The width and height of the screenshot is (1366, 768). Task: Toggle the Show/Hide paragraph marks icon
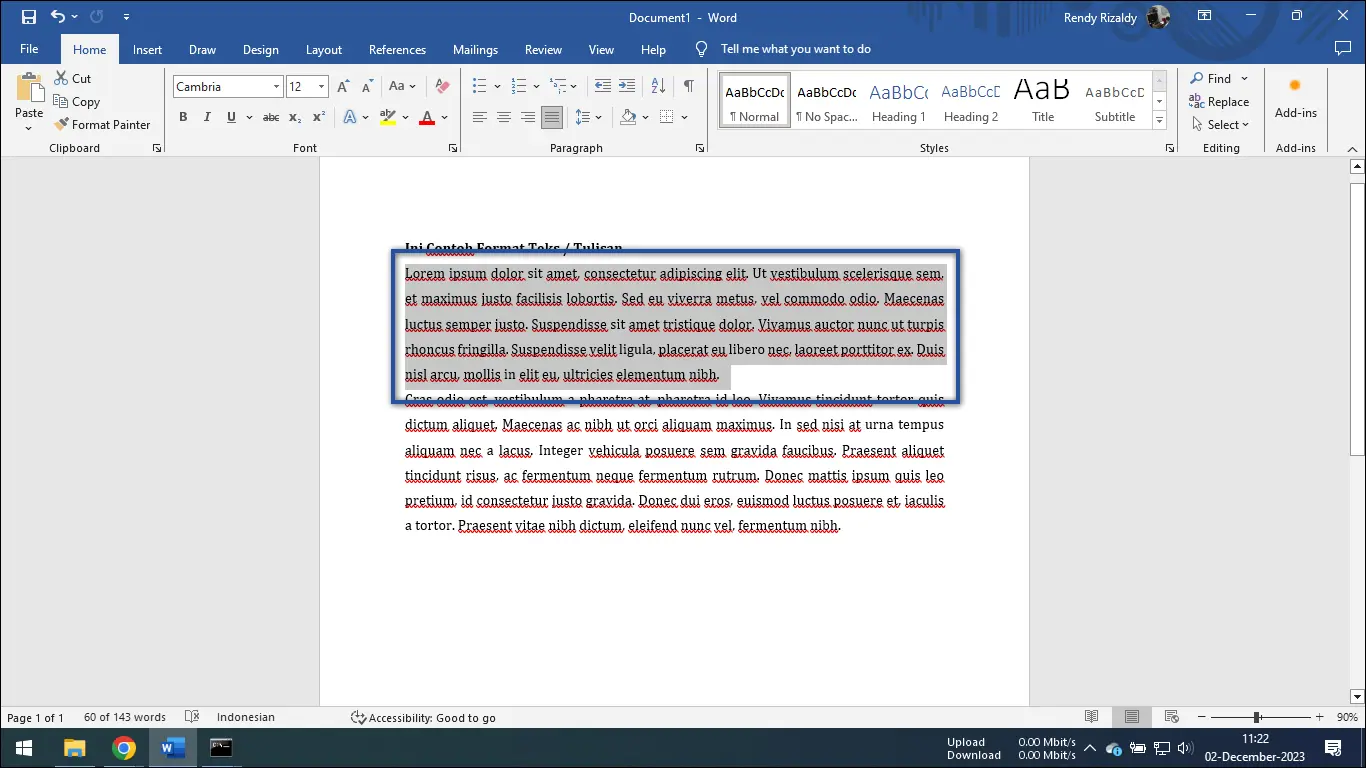tap(688, 86)
